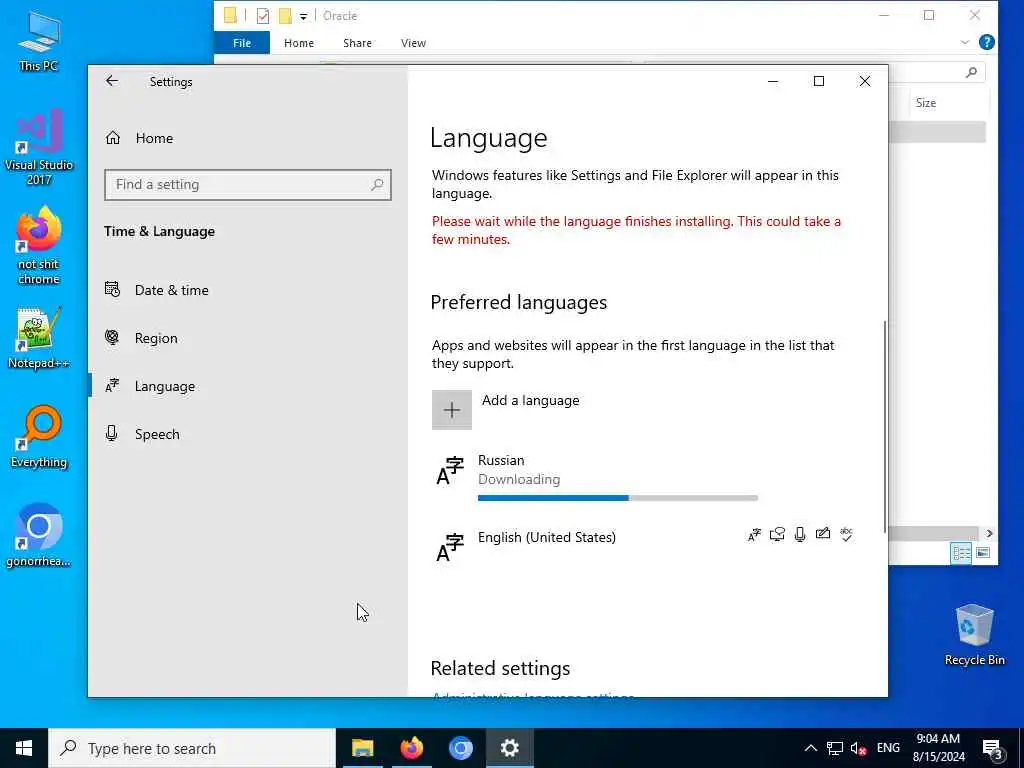Screen dimensions: 1024x768
Task: Click the Find a setting search box
Action: tap(248, 185)
